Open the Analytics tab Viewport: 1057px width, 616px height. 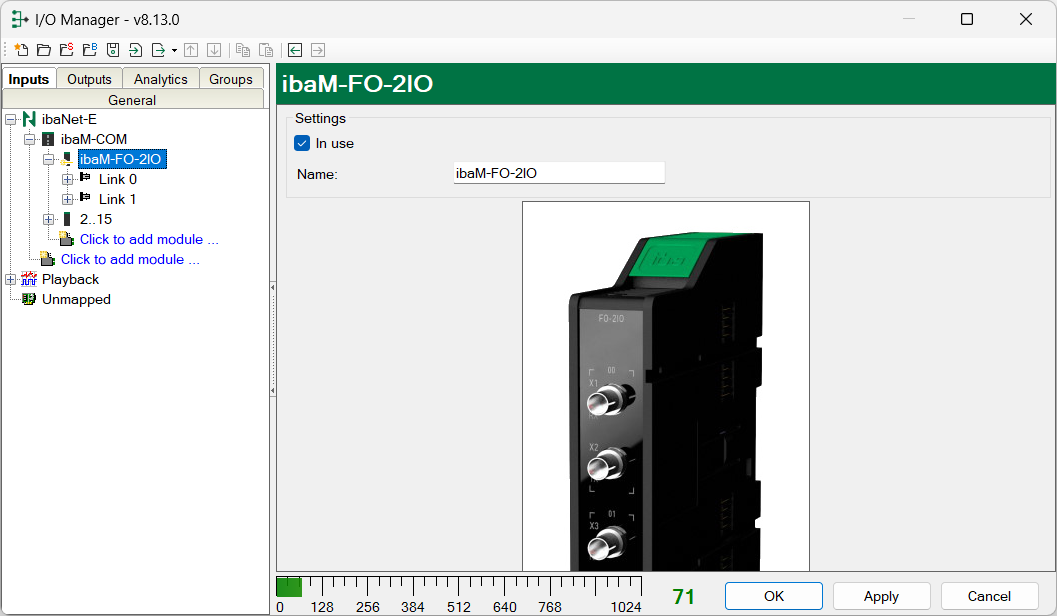pyautogui.click(x=160, y=79)
